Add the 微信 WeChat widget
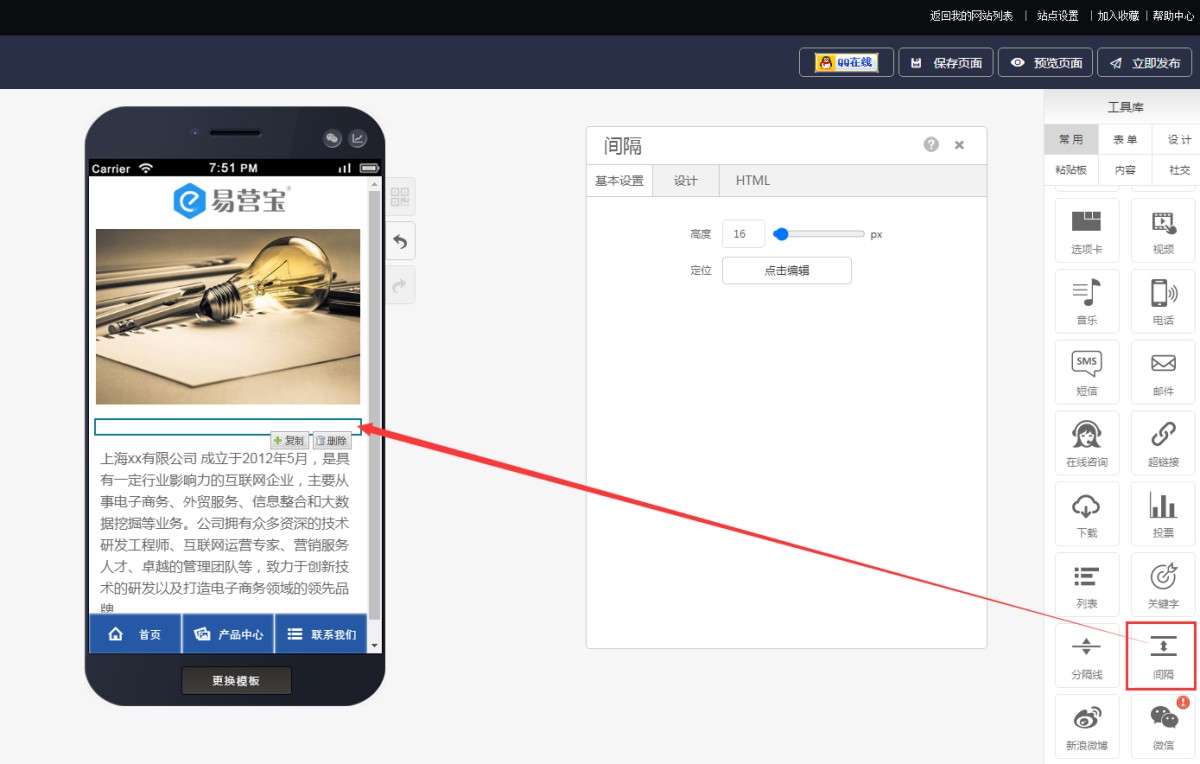Screen dimensions: 1200x764 pyautogui.click(x=1163, y=726)
